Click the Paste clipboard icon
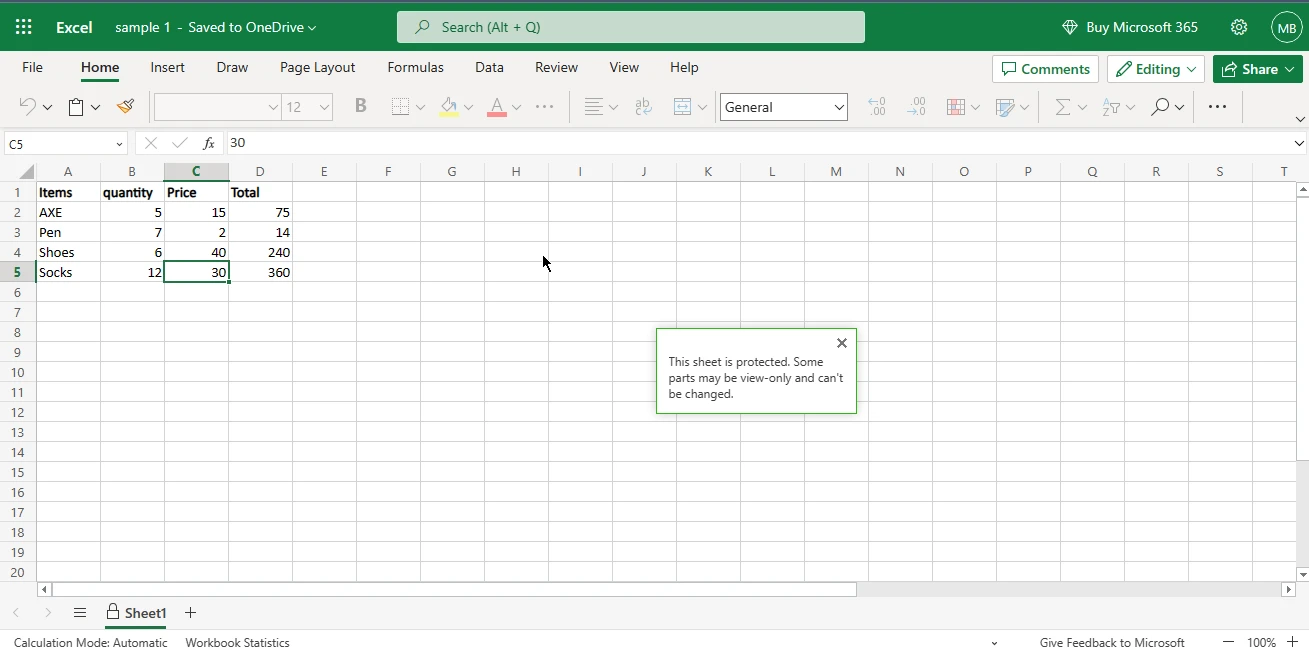Viewport: 1309px width, 650px height. pyautogui.click(x=76, y=107)
